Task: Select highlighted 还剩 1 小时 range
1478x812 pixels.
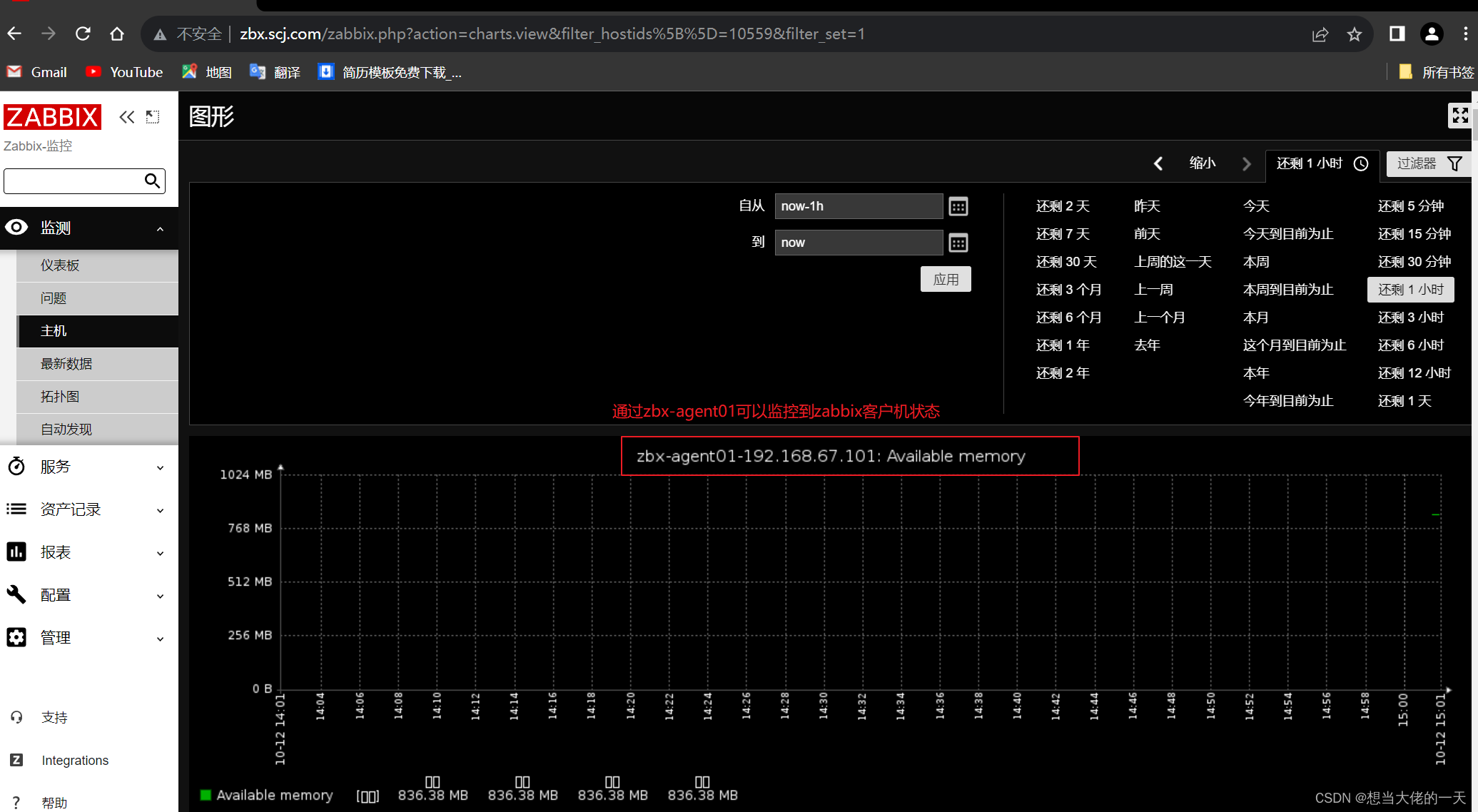Action: 1411,290
